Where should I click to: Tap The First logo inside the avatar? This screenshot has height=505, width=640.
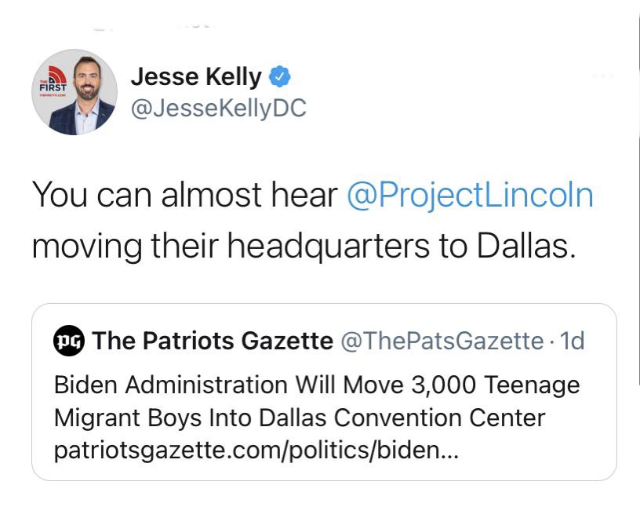coord(53,81)
